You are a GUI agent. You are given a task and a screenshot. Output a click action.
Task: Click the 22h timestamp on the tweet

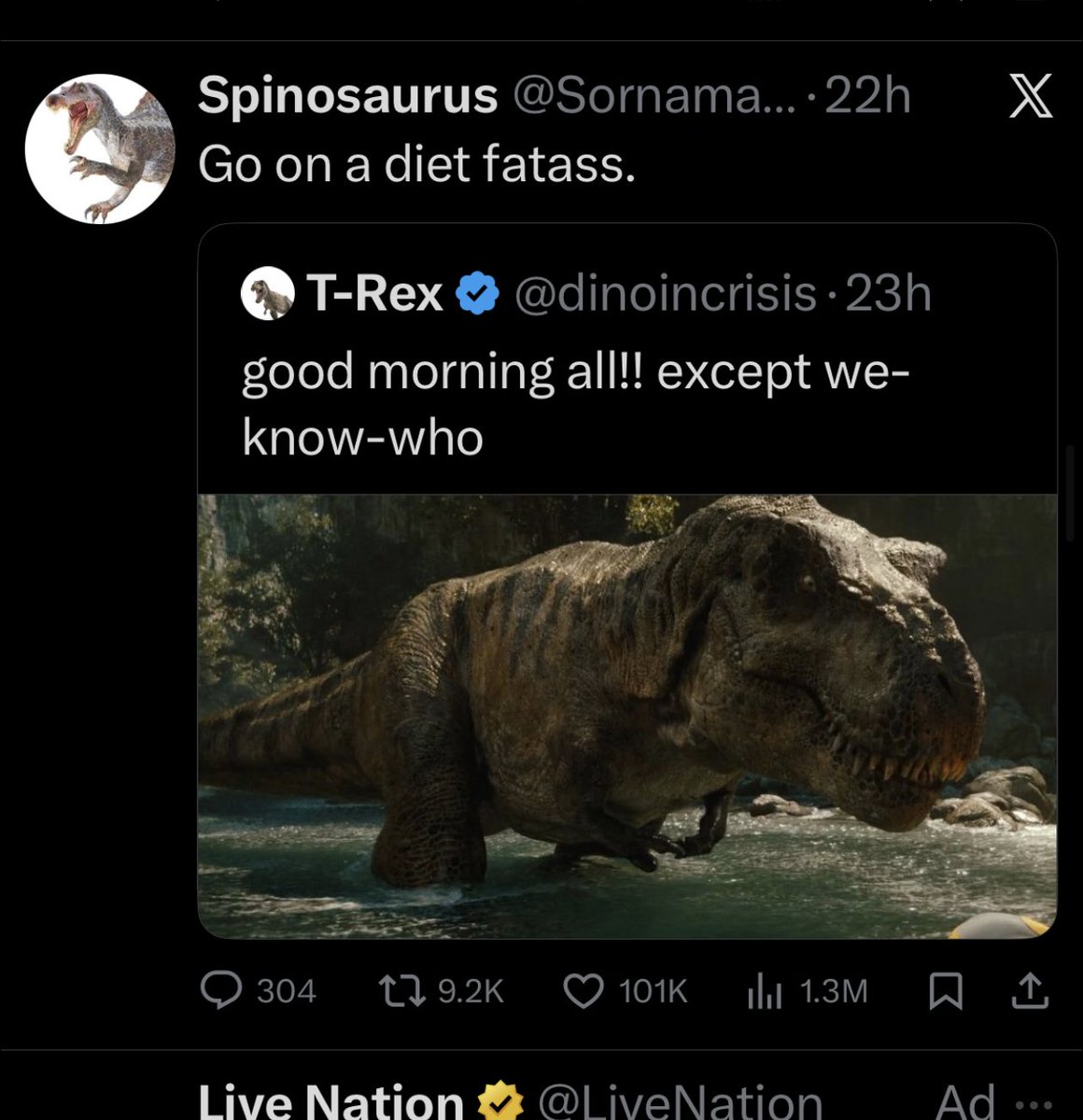(x=868, y=96)
